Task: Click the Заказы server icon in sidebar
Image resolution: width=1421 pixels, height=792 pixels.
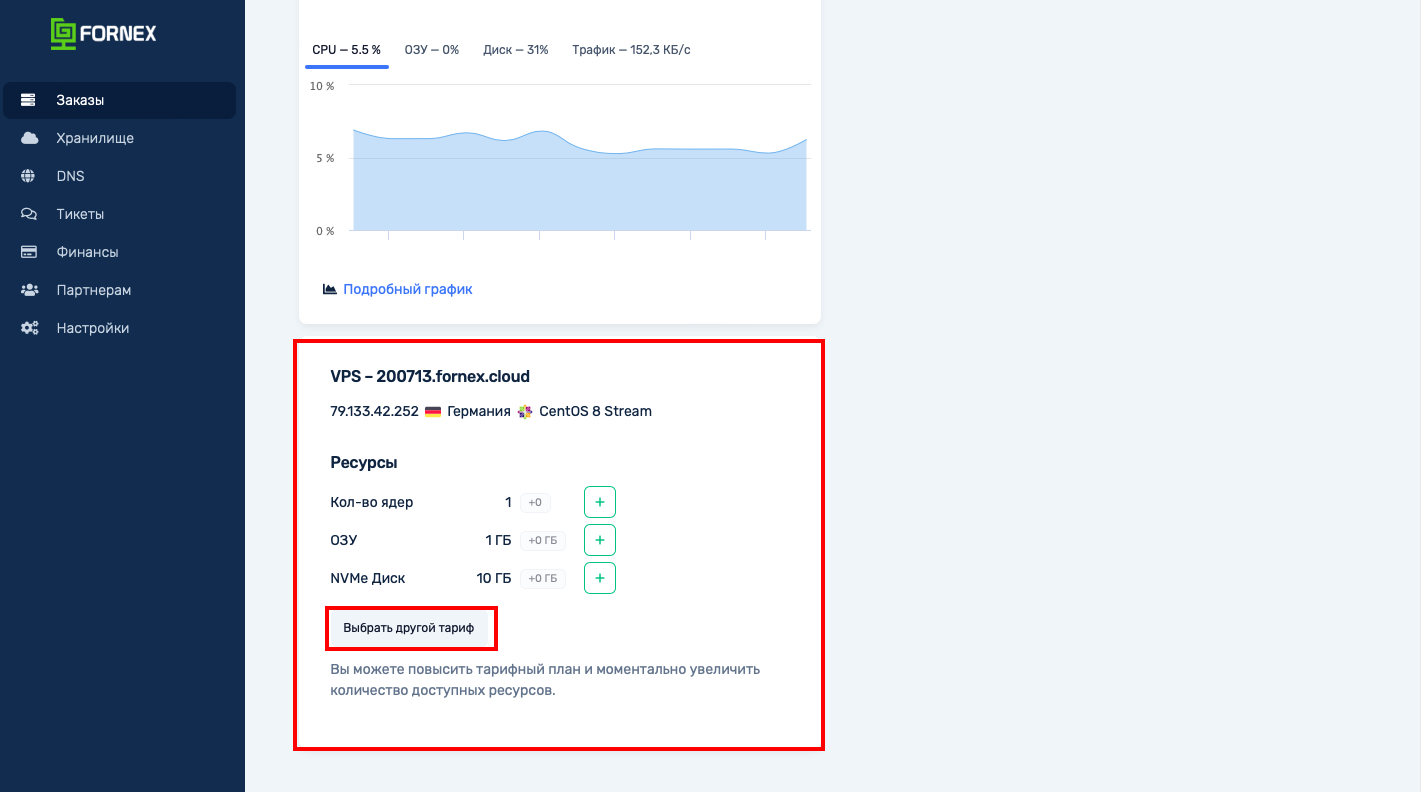Action: 28,100
